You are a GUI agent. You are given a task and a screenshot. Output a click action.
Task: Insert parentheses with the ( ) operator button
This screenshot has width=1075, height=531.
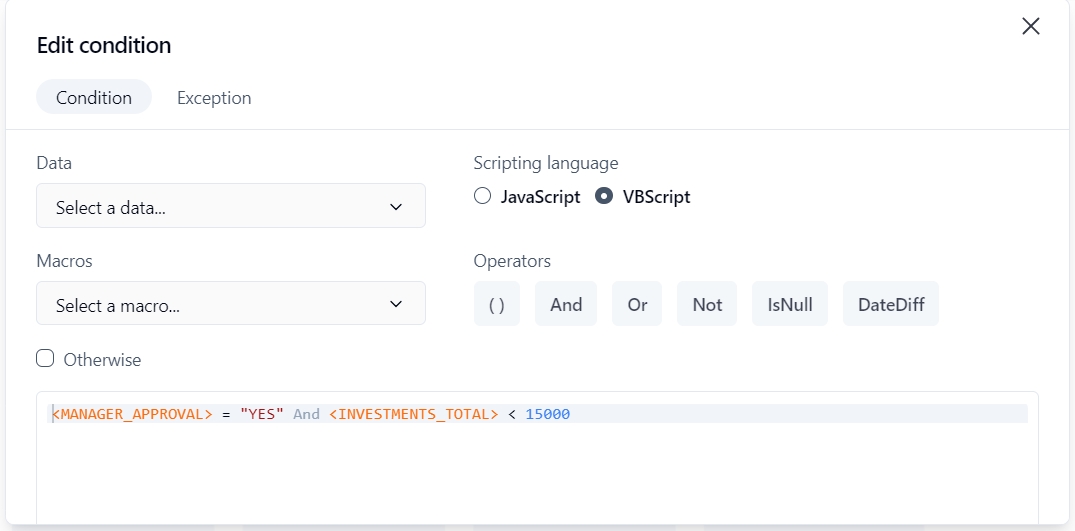coord(496,305)
